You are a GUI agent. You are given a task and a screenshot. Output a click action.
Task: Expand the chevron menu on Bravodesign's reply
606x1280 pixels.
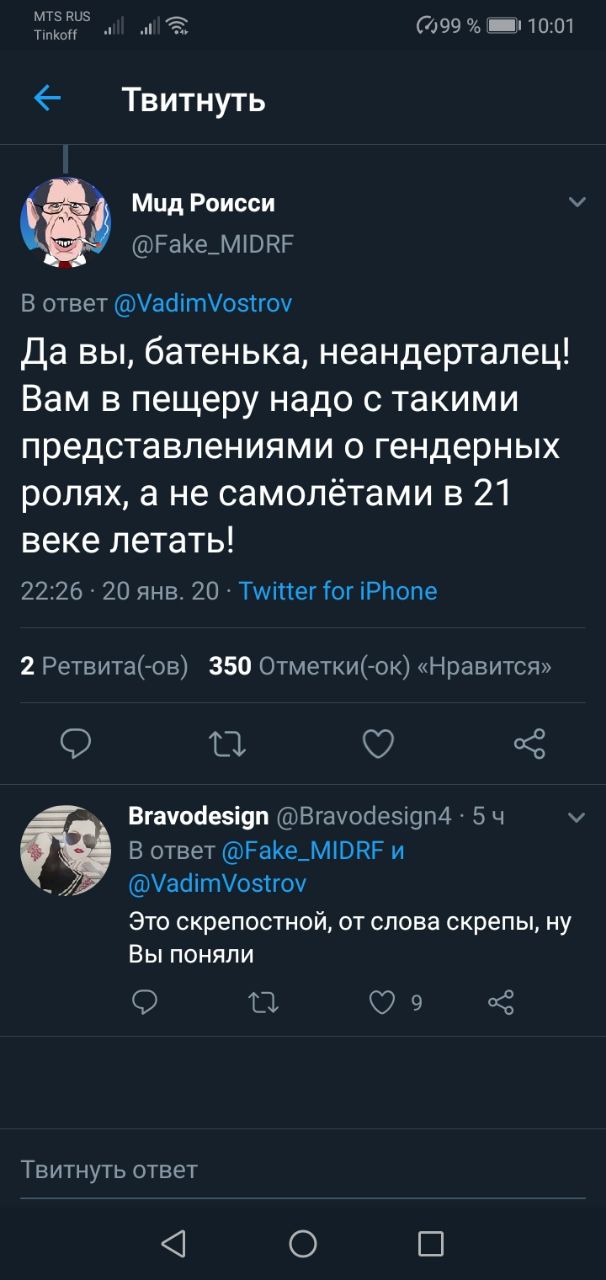577,817
